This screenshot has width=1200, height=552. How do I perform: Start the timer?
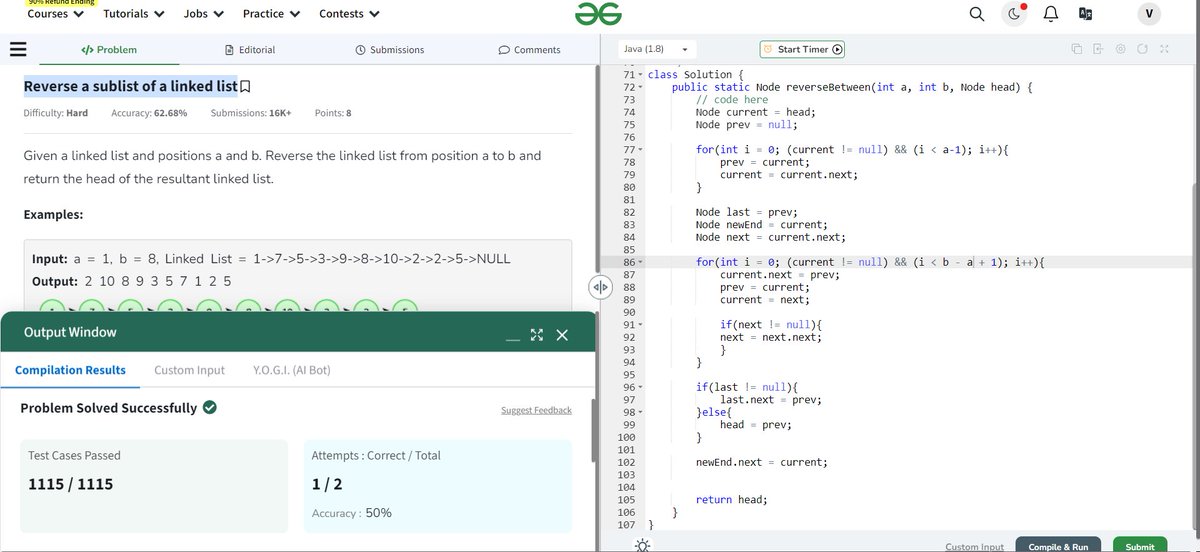coord(802,49)
